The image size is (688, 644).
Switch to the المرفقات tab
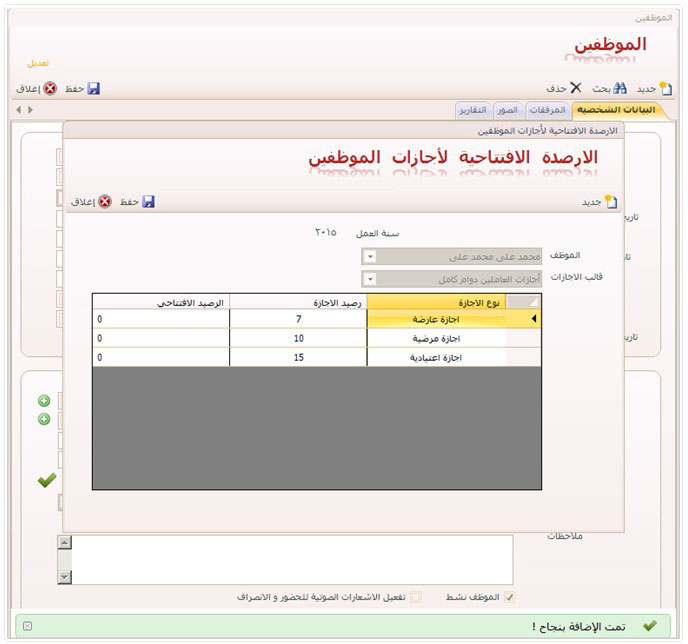[547, 110]
